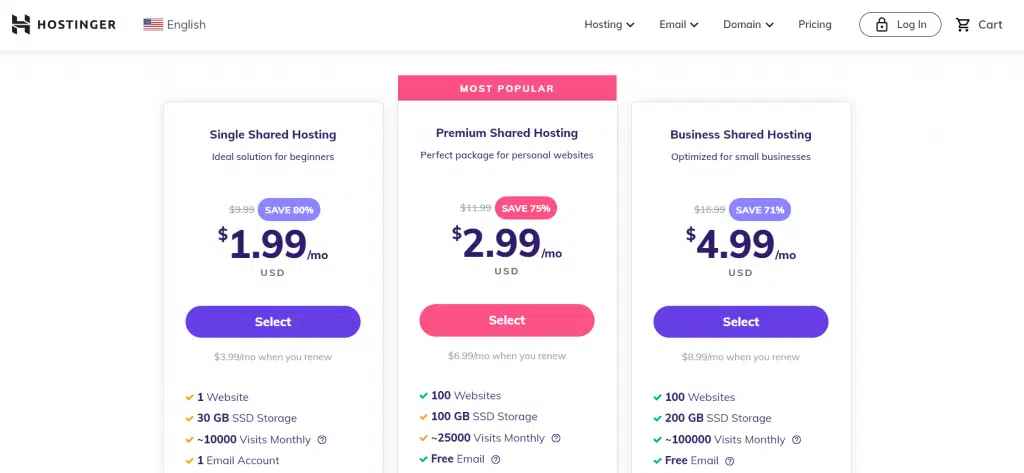This screenshot has width=1024, height=473.
Task: Click help icon next to Business Free Email
Action: 729,461
